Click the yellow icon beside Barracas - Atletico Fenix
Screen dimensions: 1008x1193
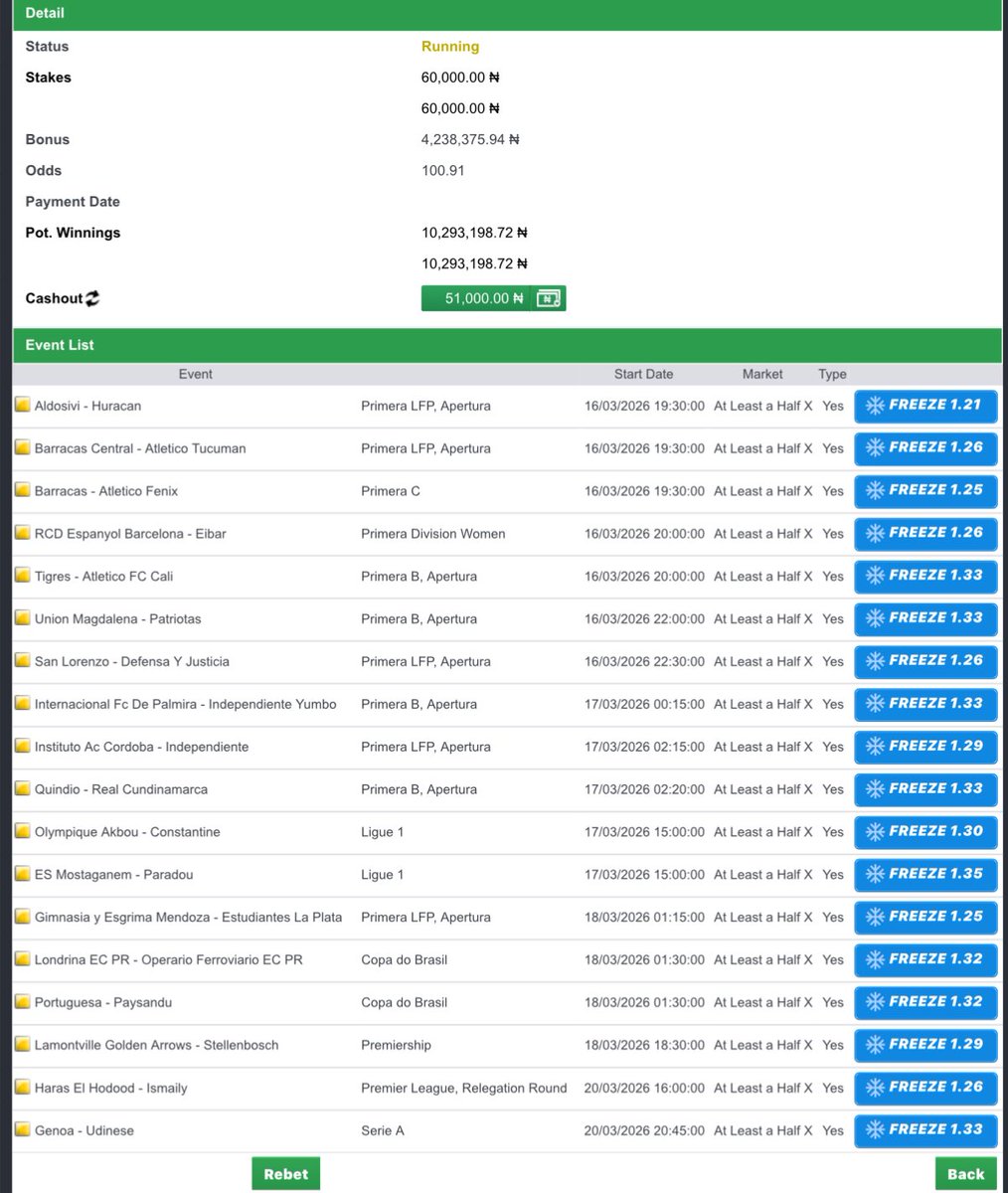click(x=23, y=491)
